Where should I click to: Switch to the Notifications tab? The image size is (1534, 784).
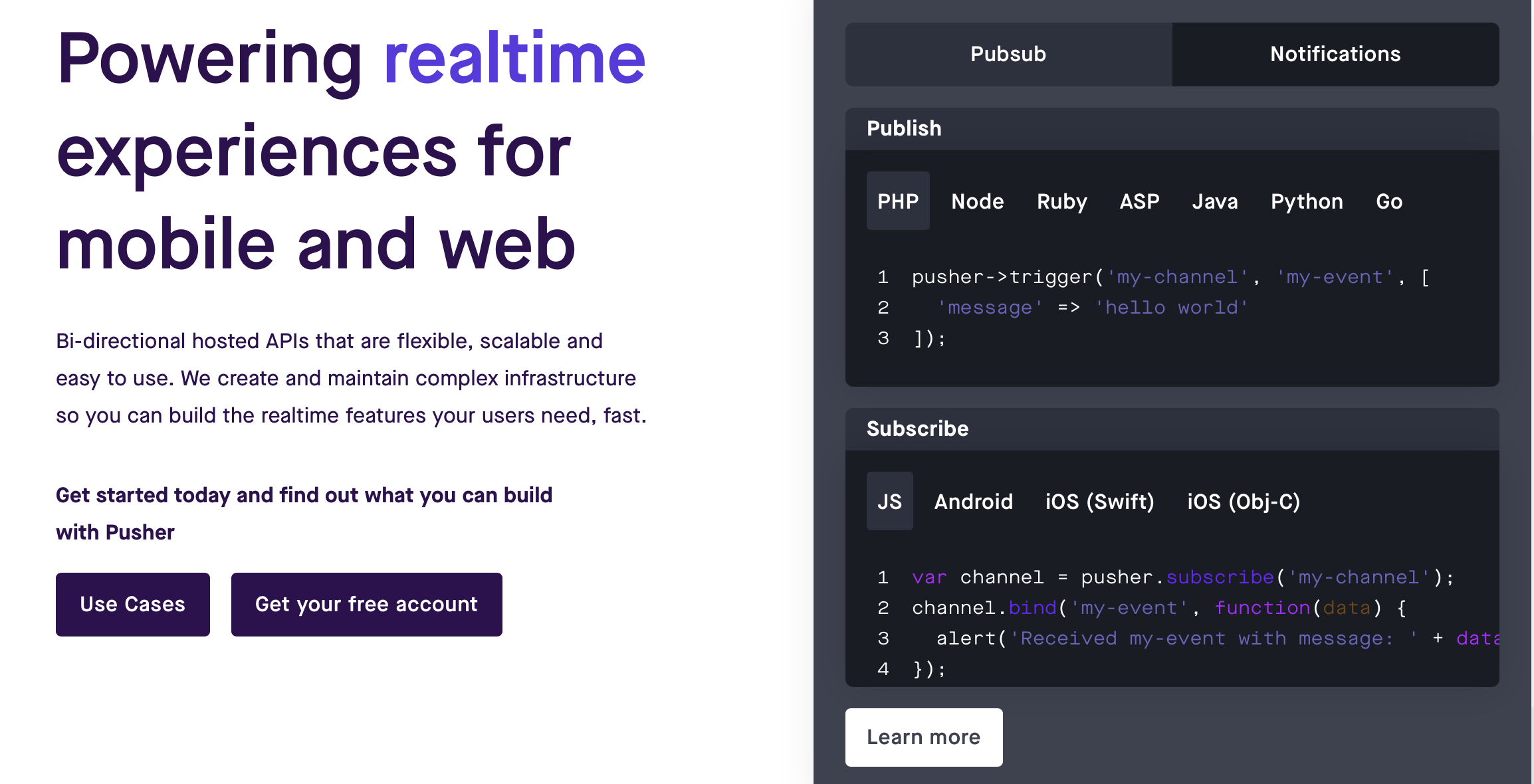pyautogui.click(x=1335, y=54)
